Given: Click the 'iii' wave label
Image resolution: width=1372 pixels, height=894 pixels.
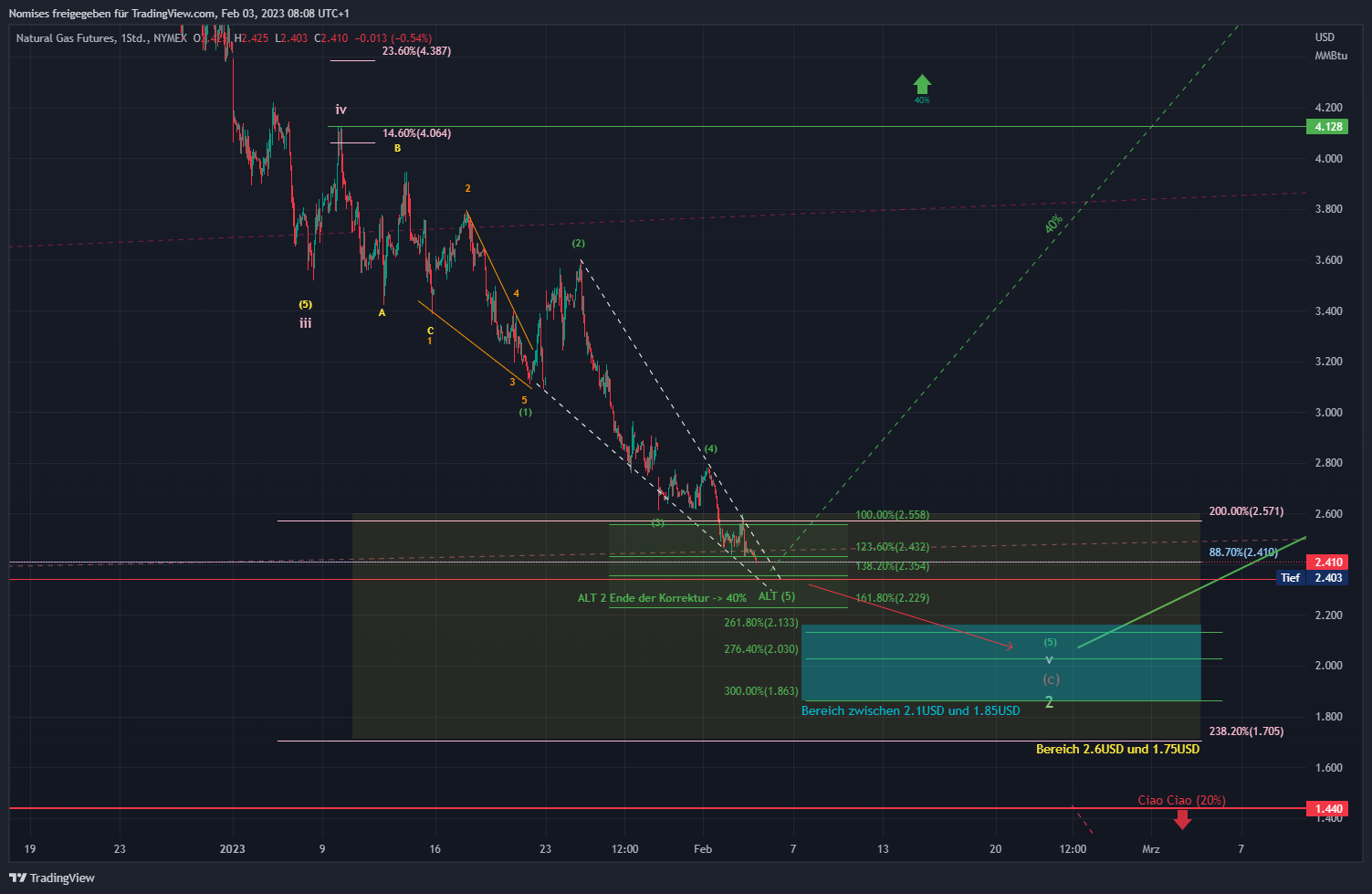Looking at the screenshot, I should (305, 323).
